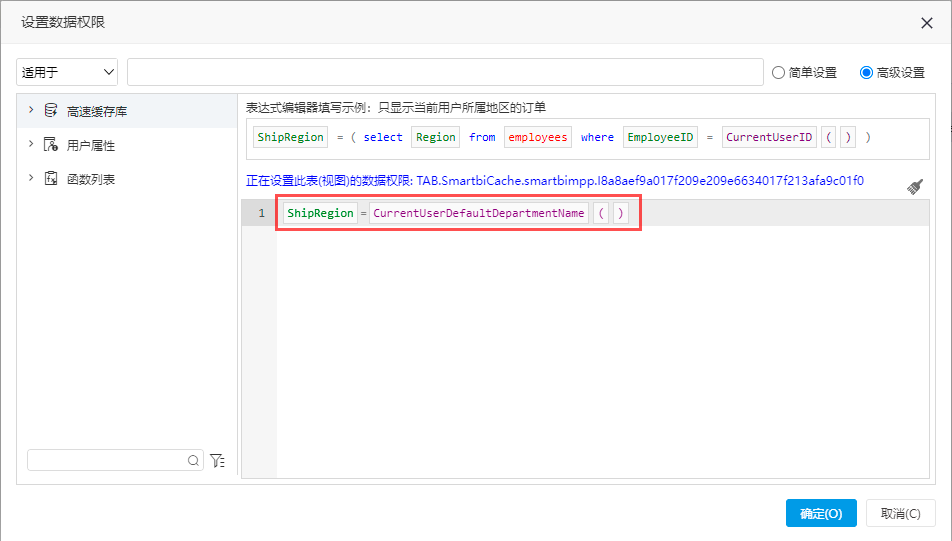This screenshot has width=952, height=541.
Task: Select the 高级设置 radio button
Action: (866, 72)
